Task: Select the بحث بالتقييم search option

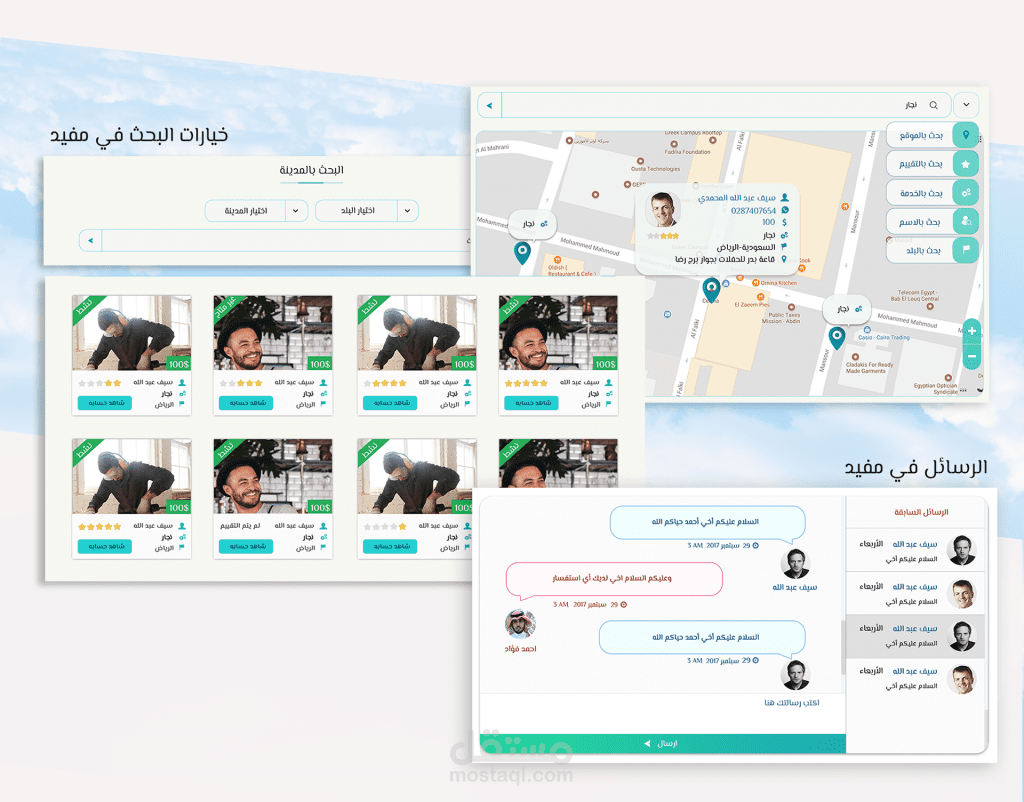Action: click(932, 164)
